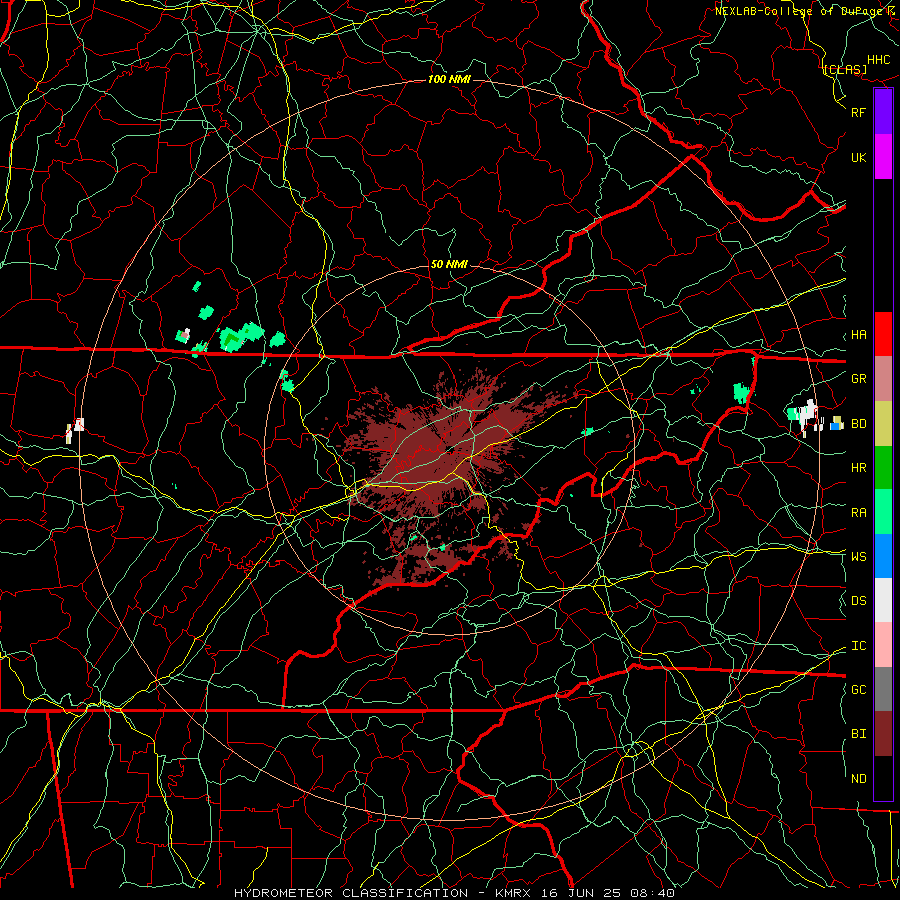
Task: Click the GR legend label
Action: pyautogui.click(x=859, y=379)
